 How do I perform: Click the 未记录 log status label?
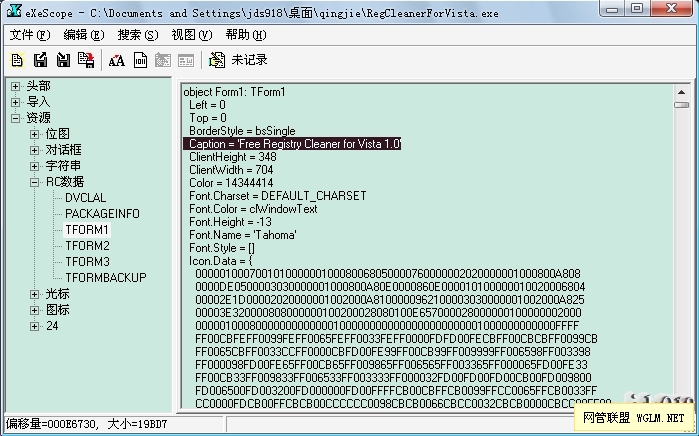pyautogui.click(x=249, y=60)
